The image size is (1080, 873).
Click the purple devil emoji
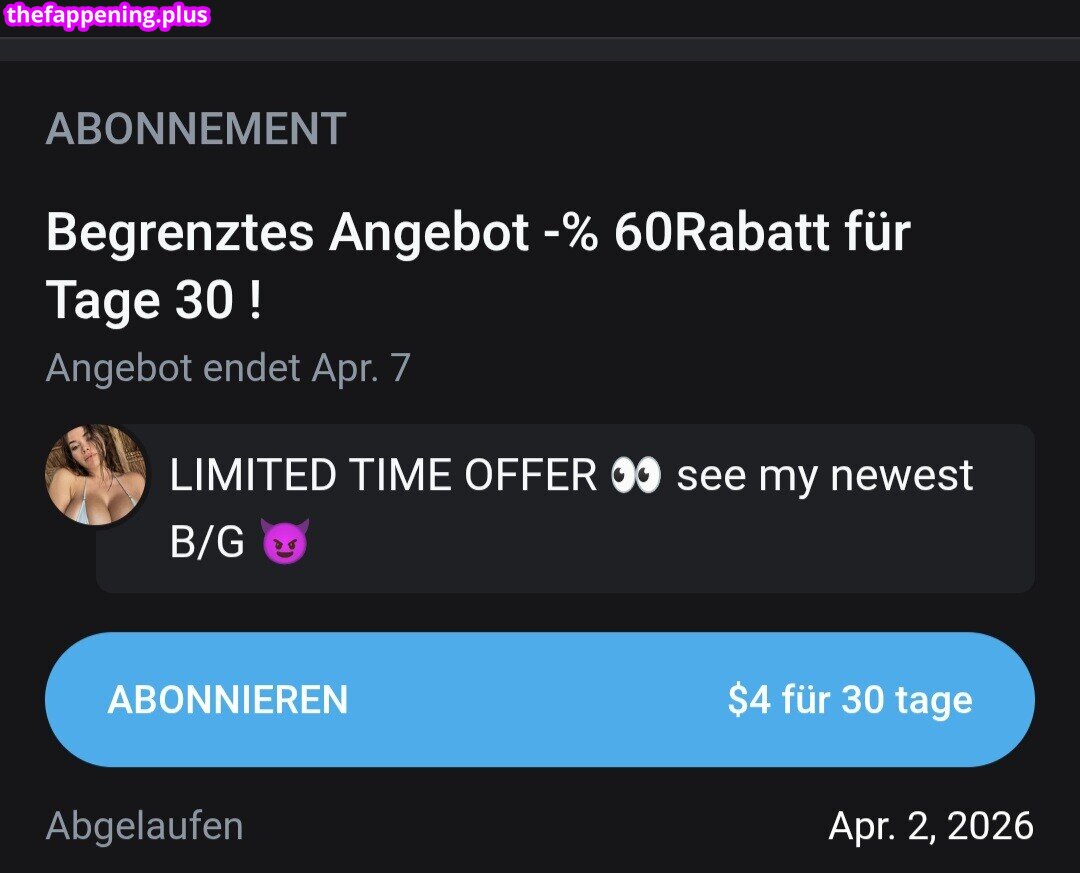pos(284,541)
